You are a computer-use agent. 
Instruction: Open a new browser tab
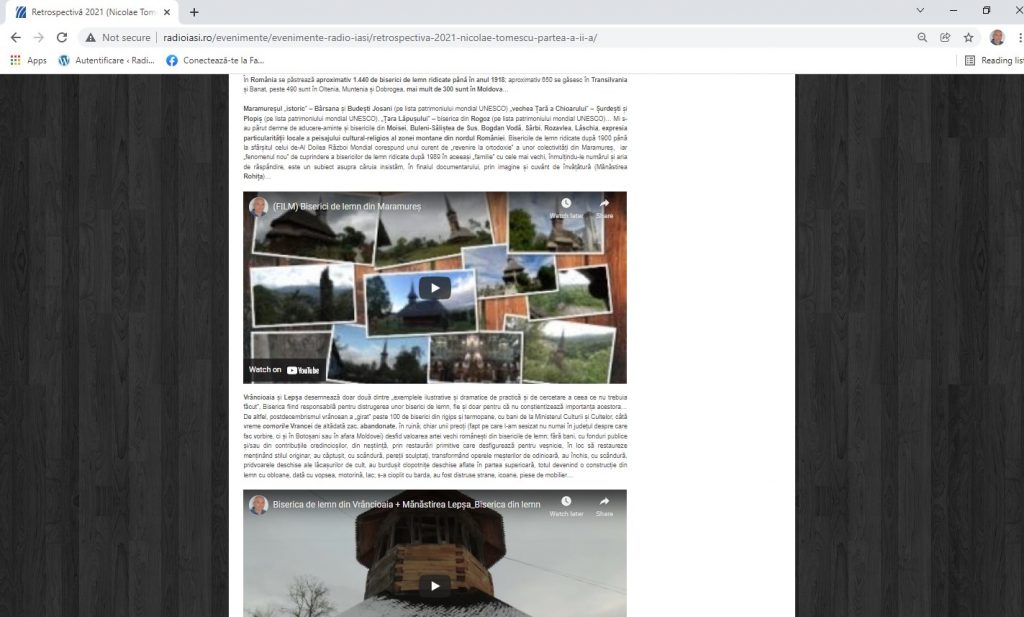pyautogui.click(x=194, y=12)
